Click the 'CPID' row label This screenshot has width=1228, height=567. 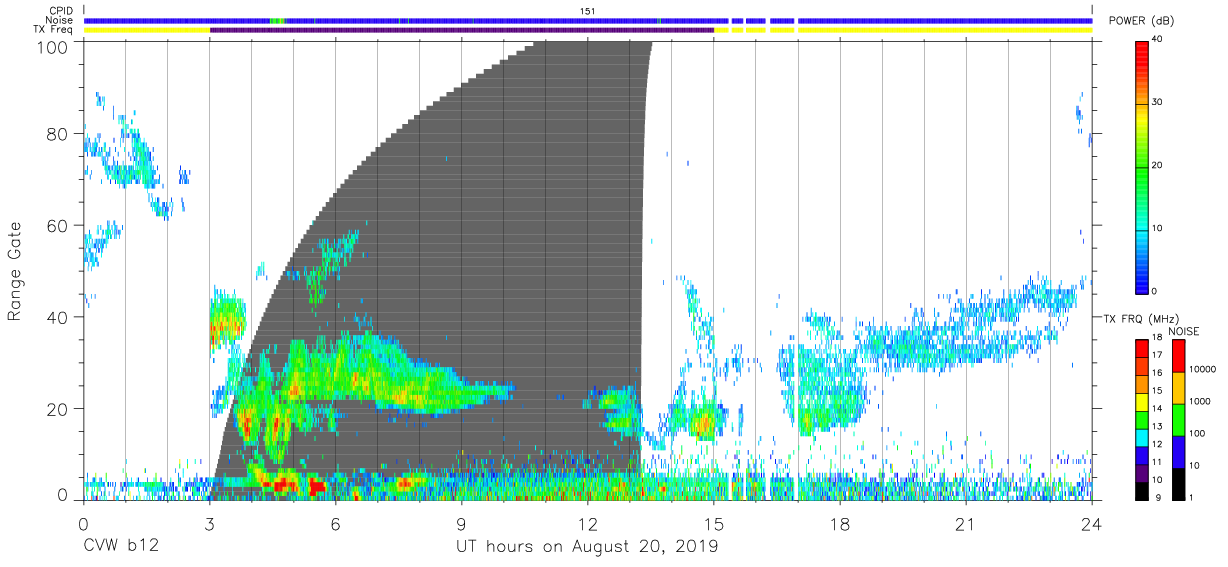coord(60,11)
